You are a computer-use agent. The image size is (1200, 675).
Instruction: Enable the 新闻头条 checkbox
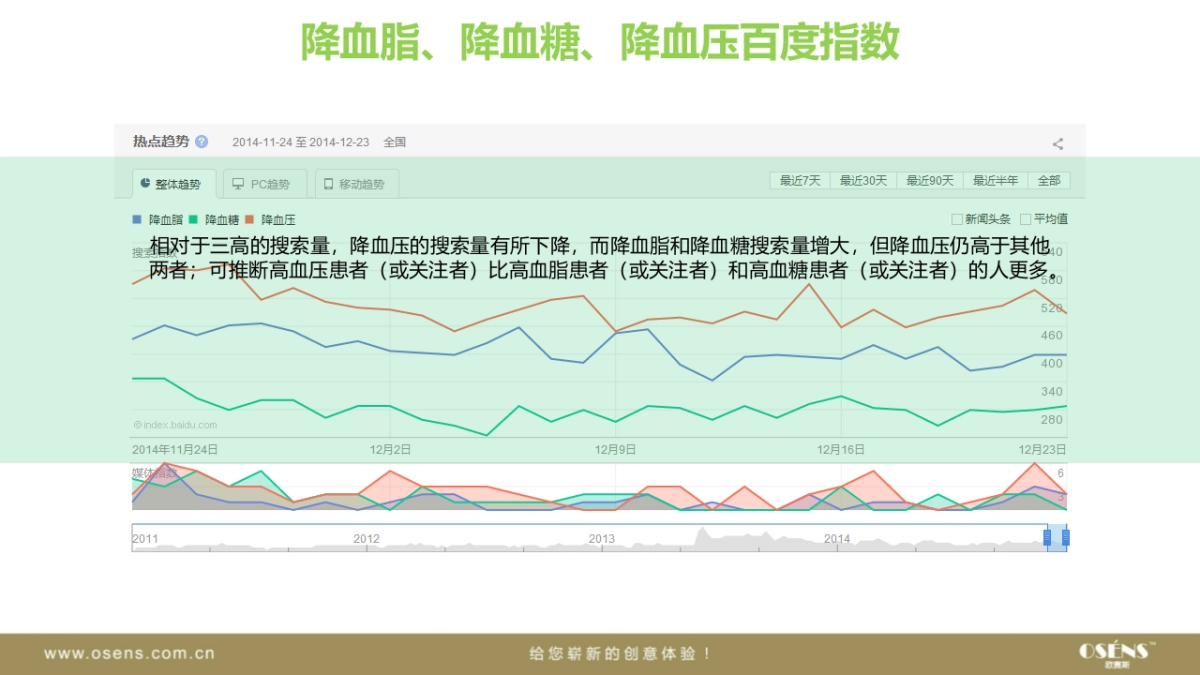(x=957, y=219)
